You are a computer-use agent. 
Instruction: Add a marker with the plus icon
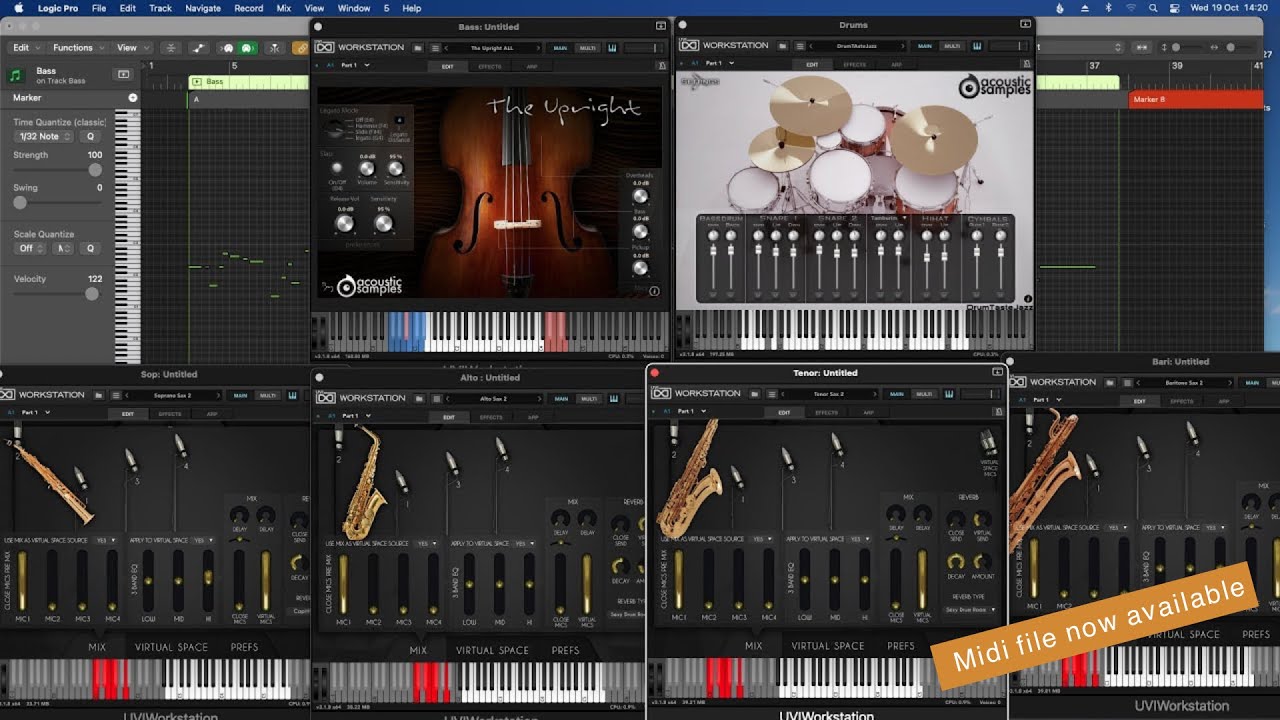click(133, 98)
